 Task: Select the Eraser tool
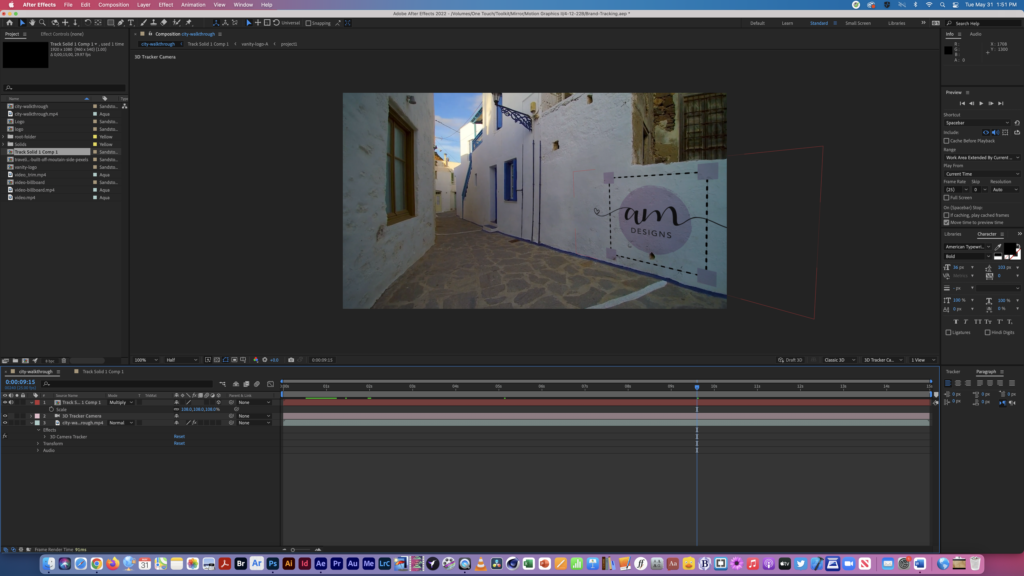164,23
